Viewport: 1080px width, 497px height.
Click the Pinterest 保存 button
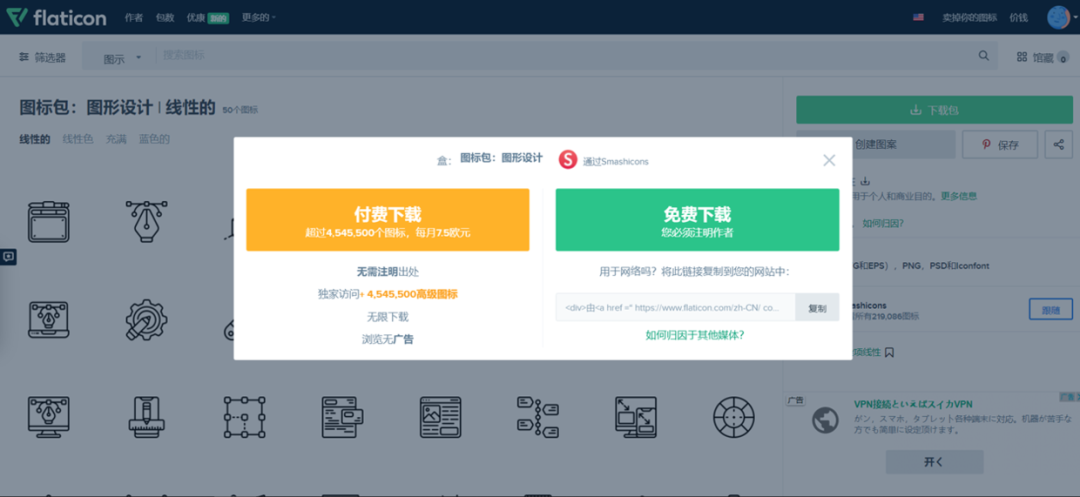[x=1000, y=145]
